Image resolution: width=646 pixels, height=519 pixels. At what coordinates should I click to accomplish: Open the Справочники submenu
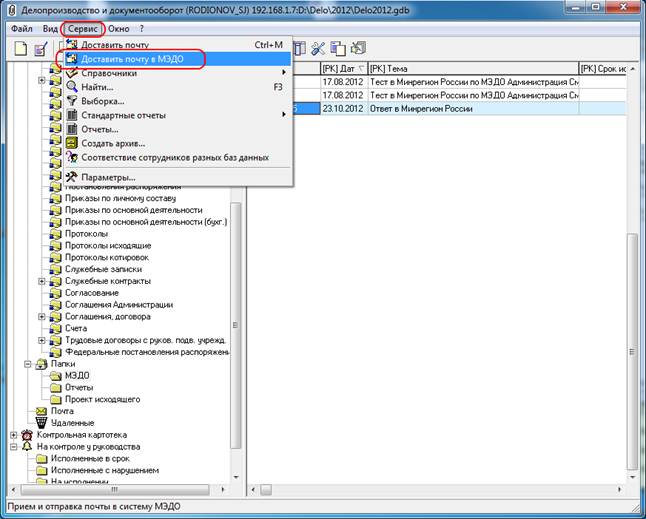[x=109, y=73]
